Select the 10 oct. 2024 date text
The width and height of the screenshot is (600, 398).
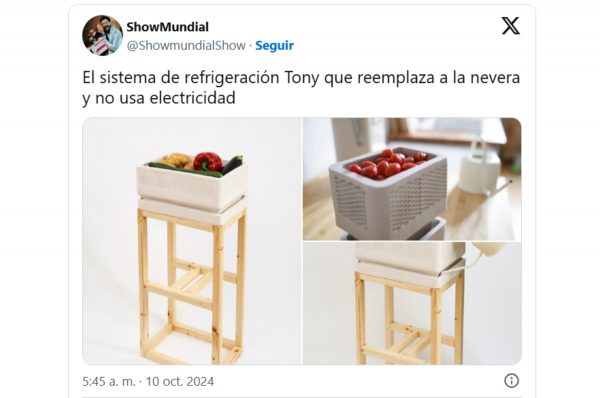(180, 381)
